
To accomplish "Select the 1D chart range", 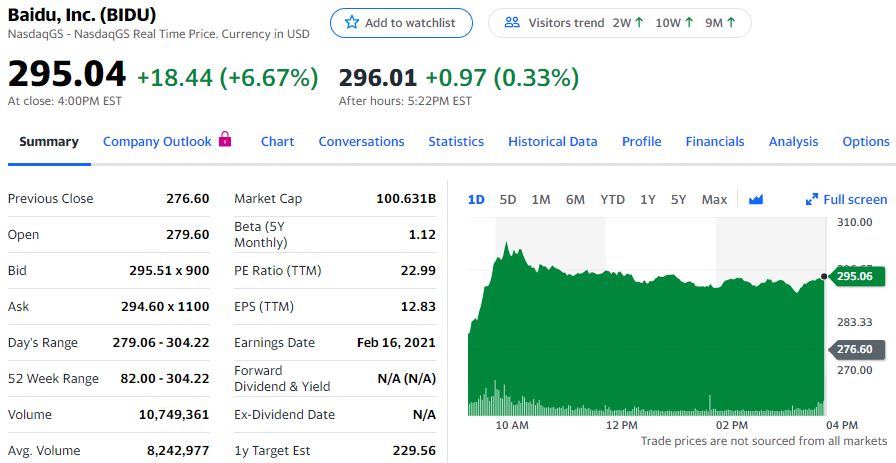I will tap(476, 199).
